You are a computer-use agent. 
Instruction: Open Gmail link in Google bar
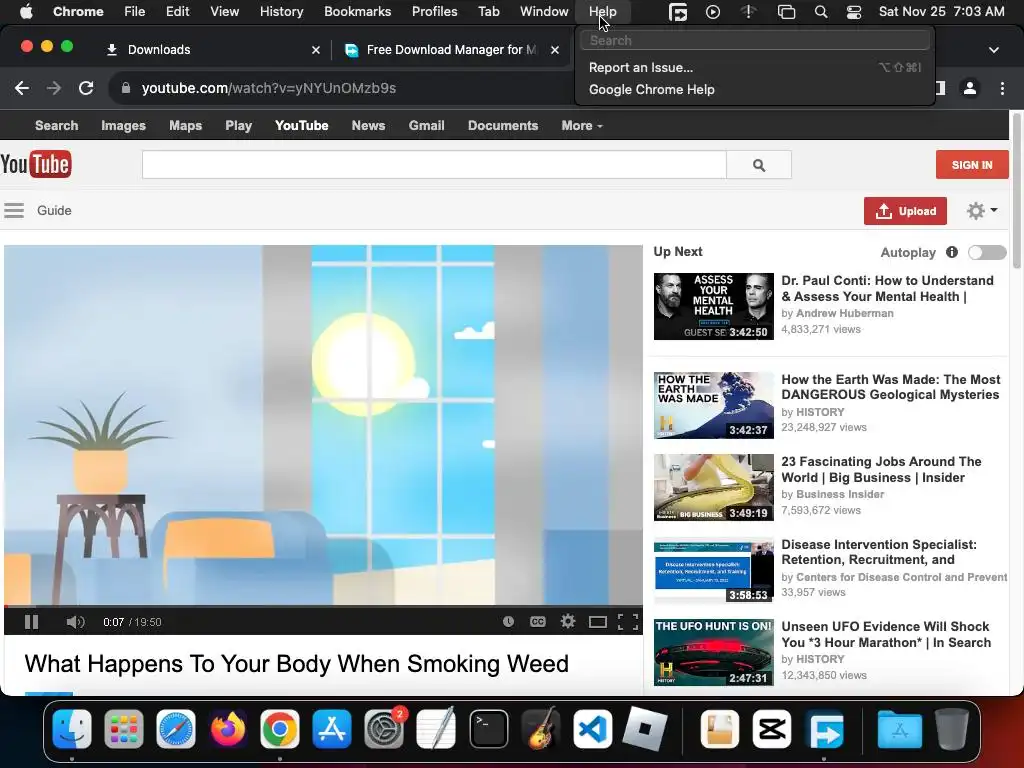coord(426,125)
